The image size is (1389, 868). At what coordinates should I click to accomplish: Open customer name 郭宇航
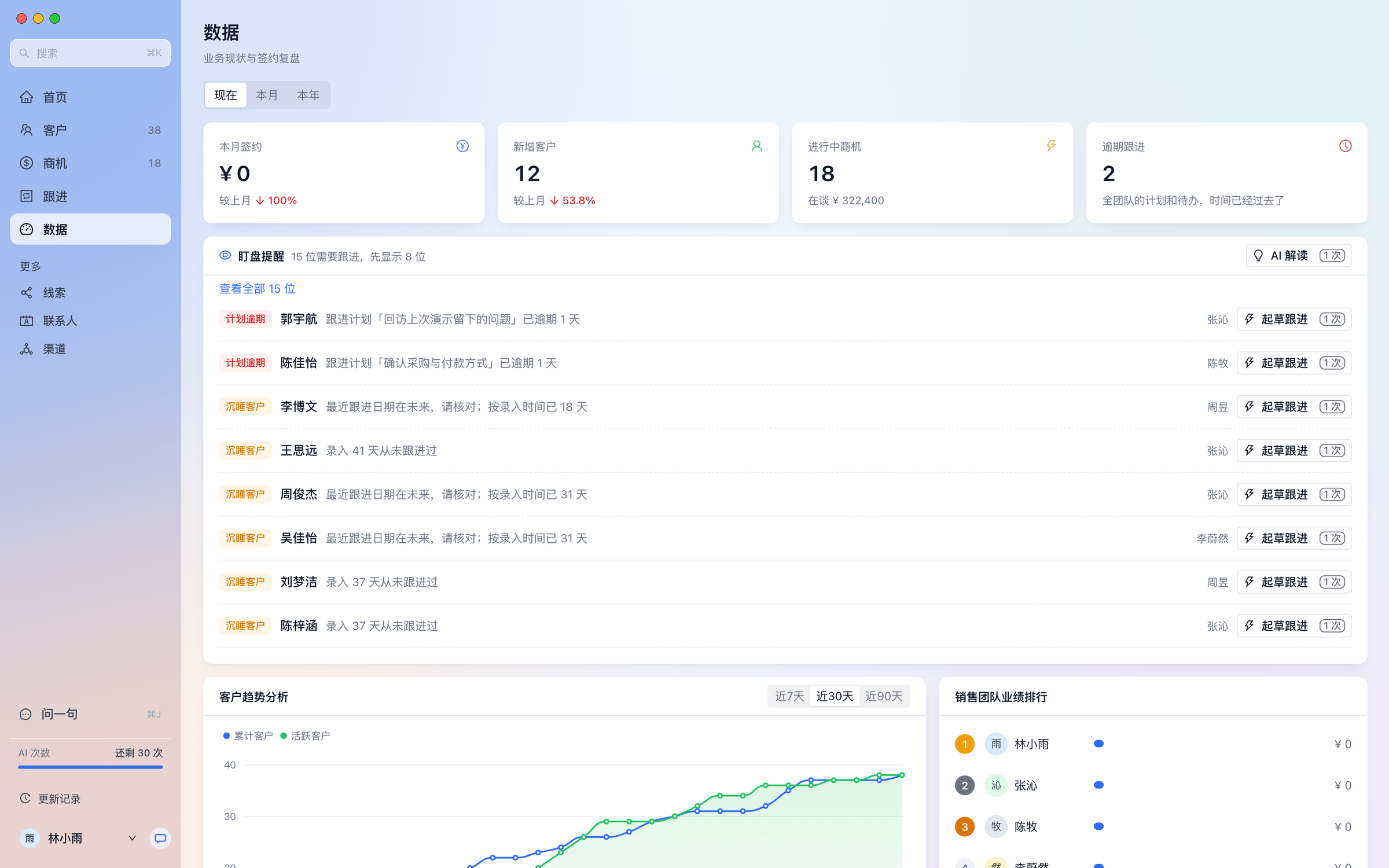click(299, 319)
